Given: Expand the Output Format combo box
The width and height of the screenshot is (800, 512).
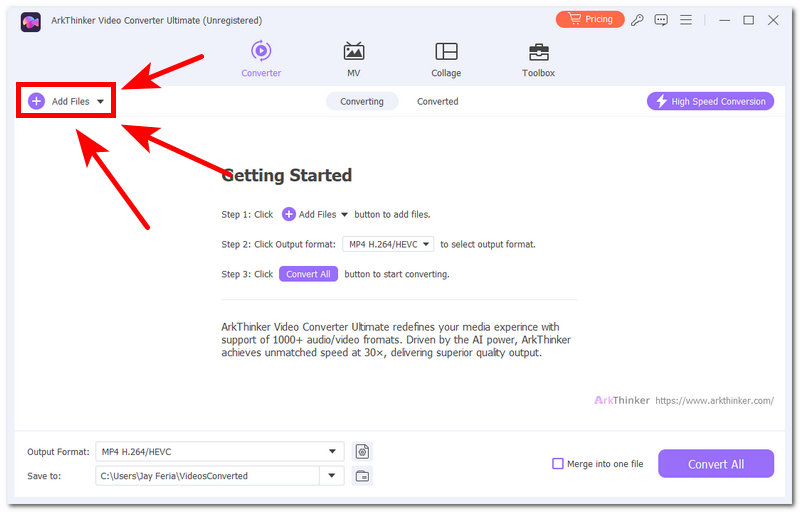Looking at the screenshot, I should (333, 452).
